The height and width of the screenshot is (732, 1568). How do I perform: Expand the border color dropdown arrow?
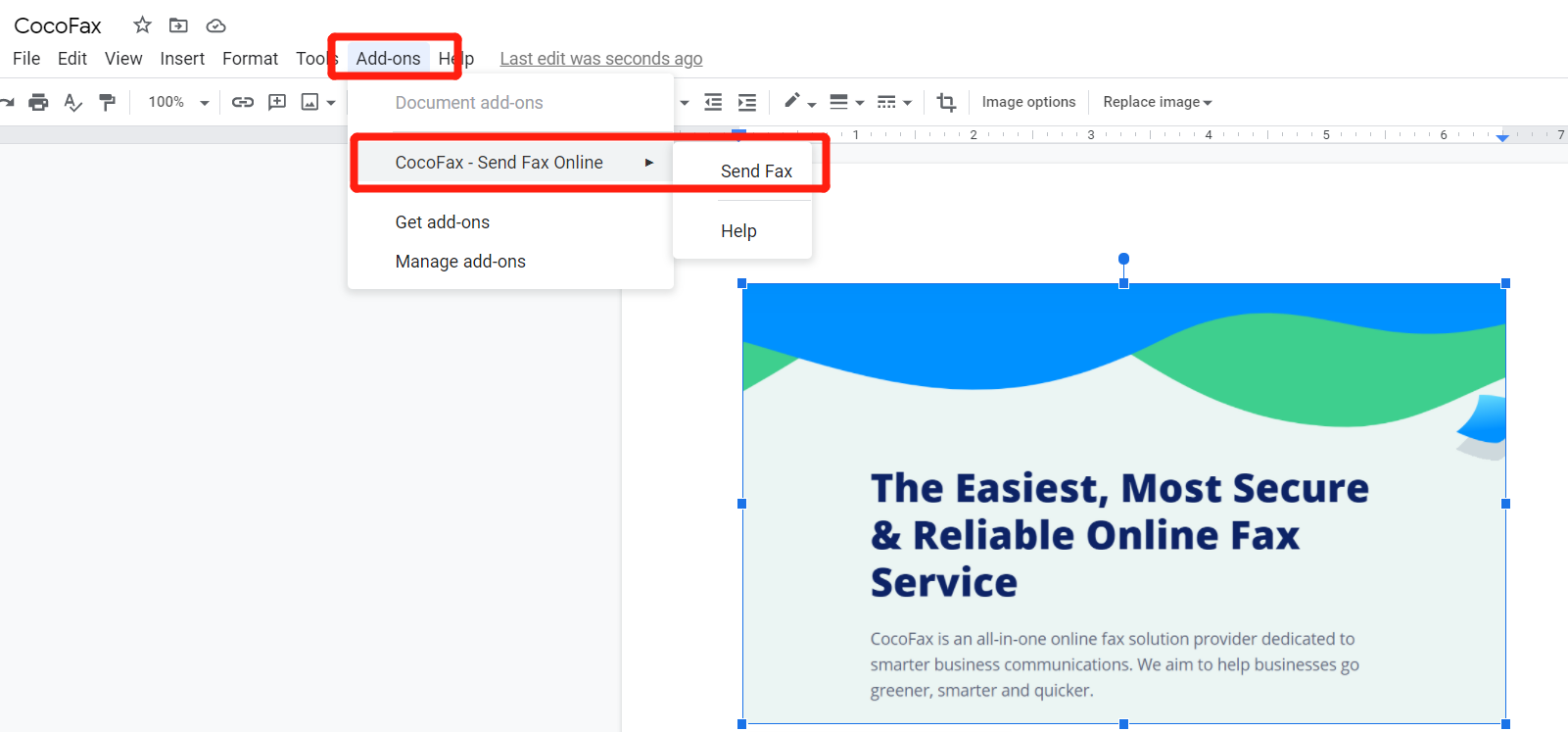click(812, 104)
